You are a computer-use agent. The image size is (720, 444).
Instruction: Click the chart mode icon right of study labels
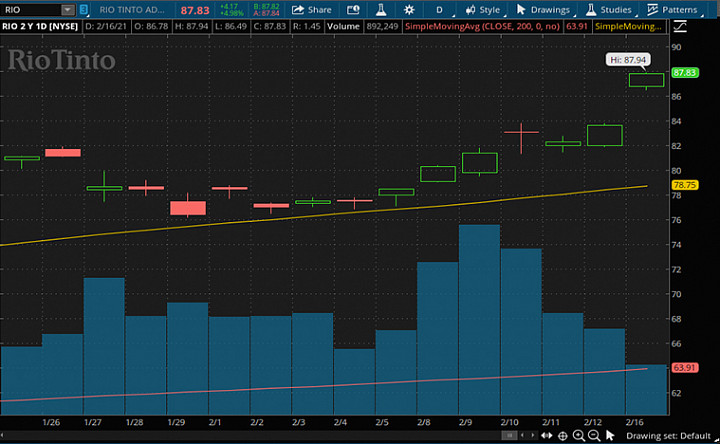pyautogui.click(x=680, y=27)
